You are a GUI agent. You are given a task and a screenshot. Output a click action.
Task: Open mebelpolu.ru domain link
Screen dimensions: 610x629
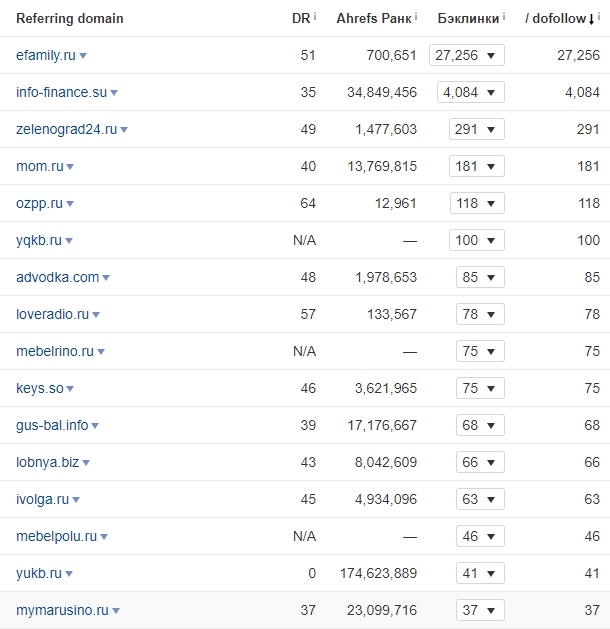click(x=57, y=536)
